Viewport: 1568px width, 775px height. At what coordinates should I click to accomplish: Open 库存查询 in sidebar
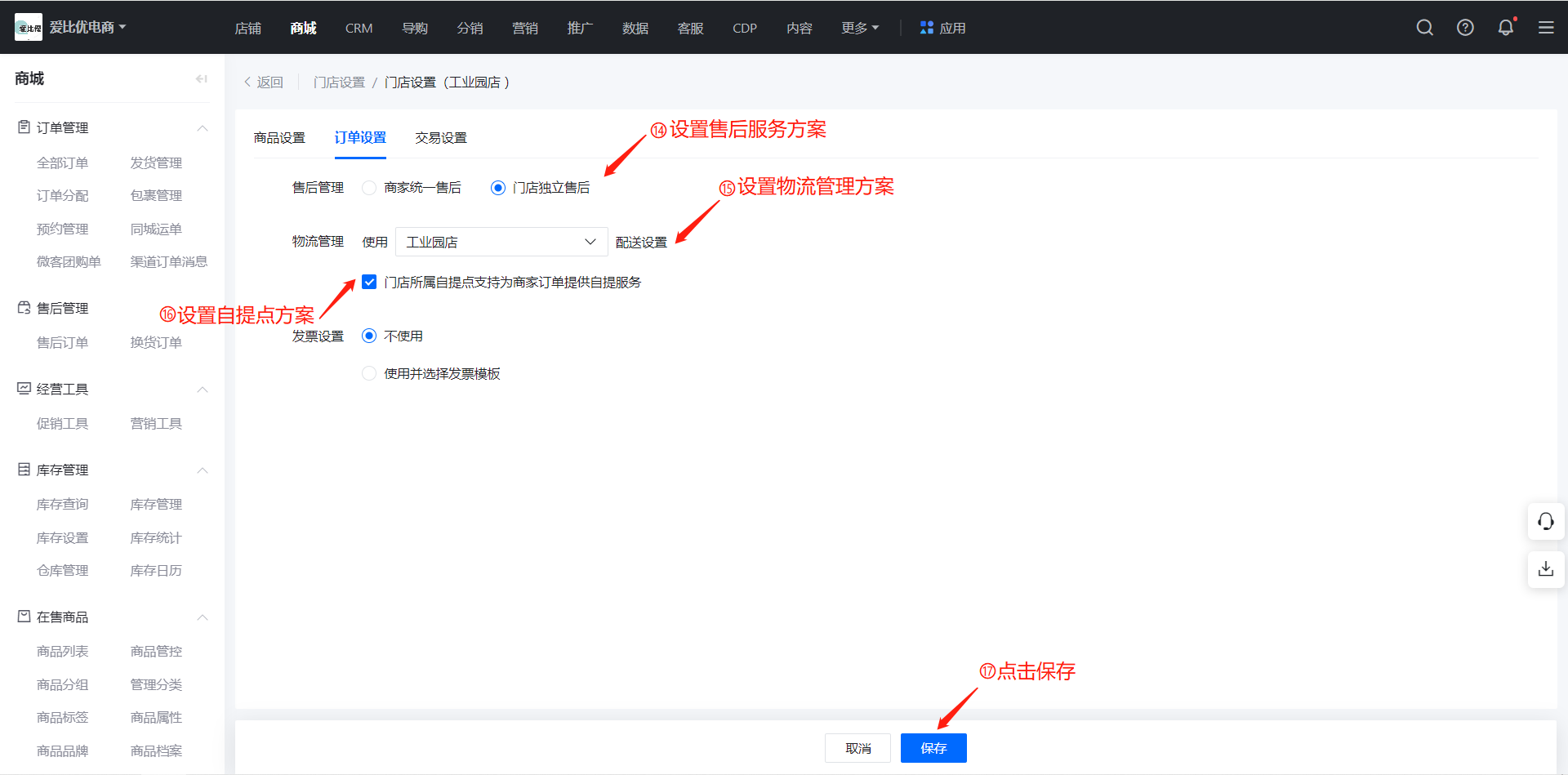pyautogui.click(x=62, y=505)
